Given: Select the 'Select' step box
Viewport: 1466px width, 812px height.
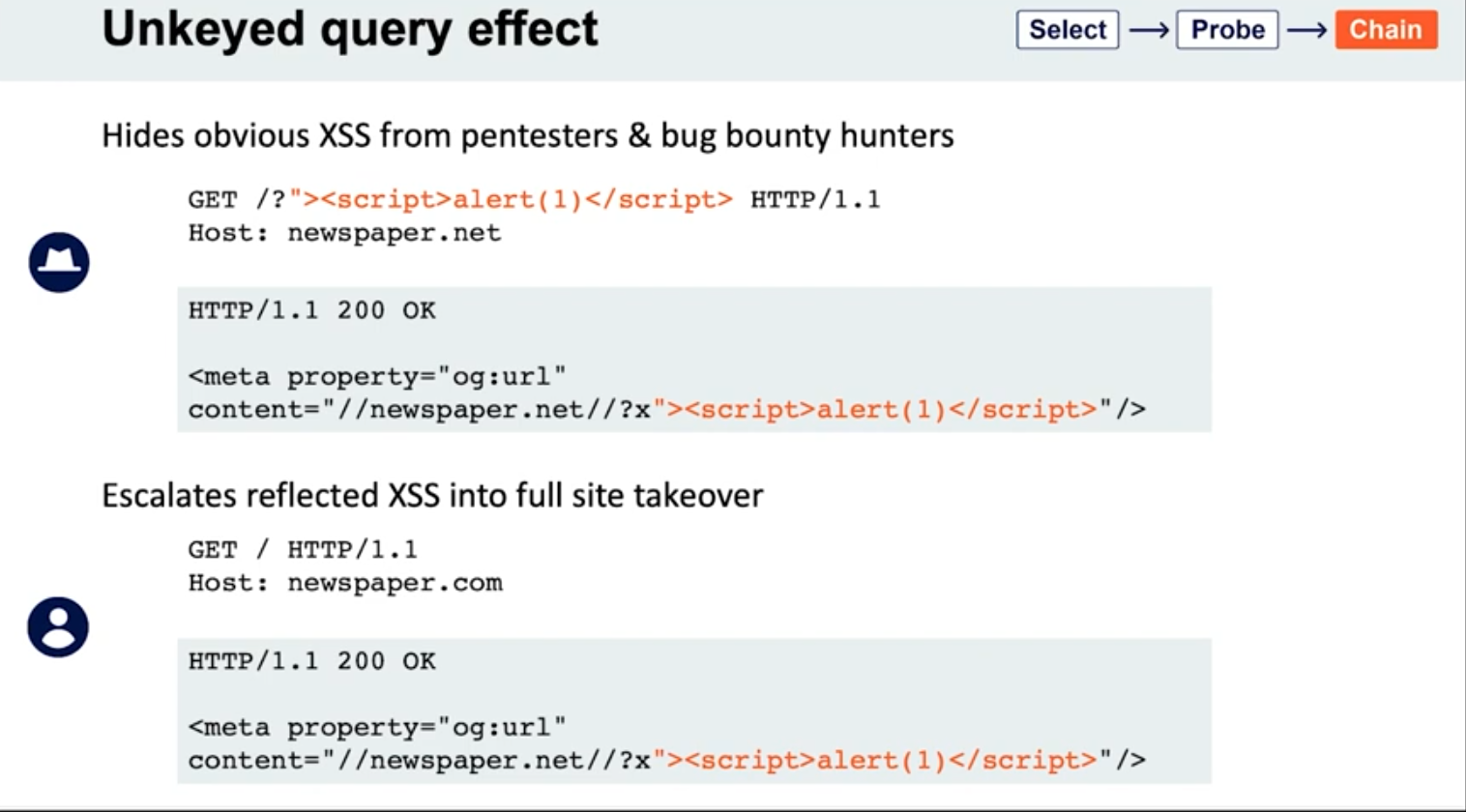Looking at the screenshot, I should (1067, 30).
